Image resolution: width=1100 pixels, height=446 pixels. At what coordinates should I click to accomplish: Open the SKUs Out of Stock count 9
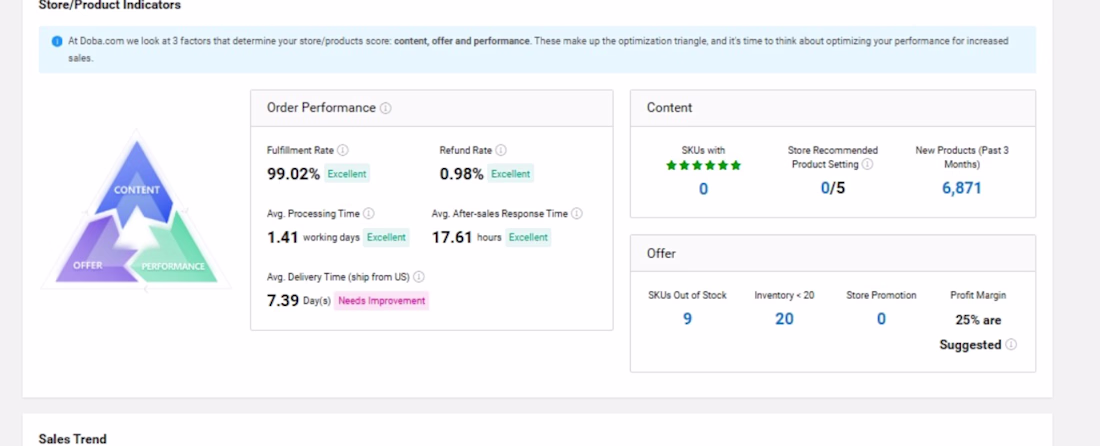coord(687,319)
